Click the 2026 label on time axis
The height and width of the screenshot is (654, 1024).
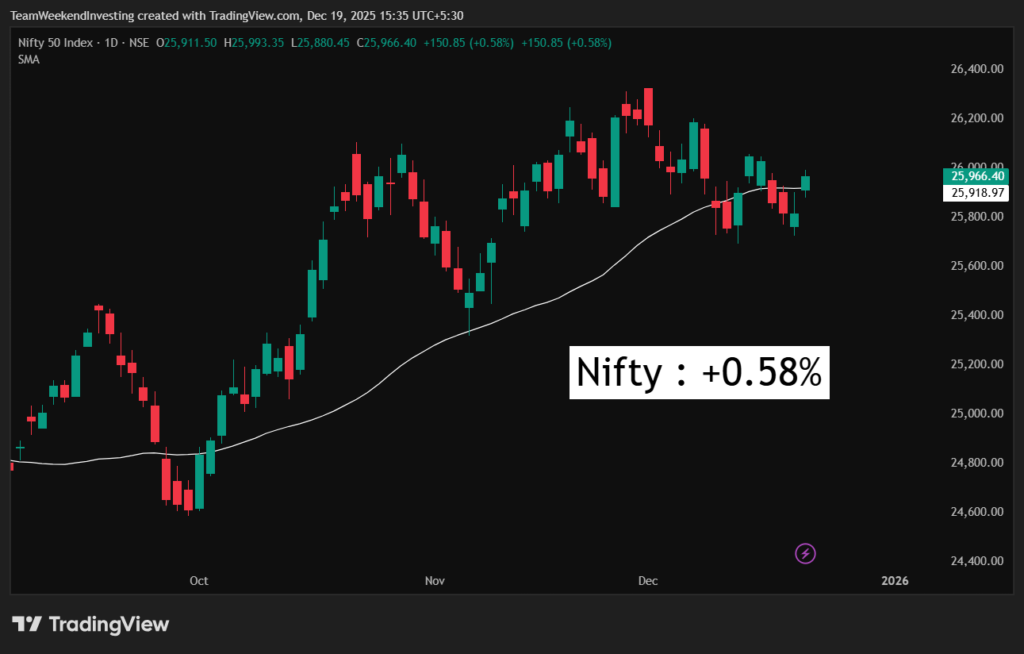[894, 580]
